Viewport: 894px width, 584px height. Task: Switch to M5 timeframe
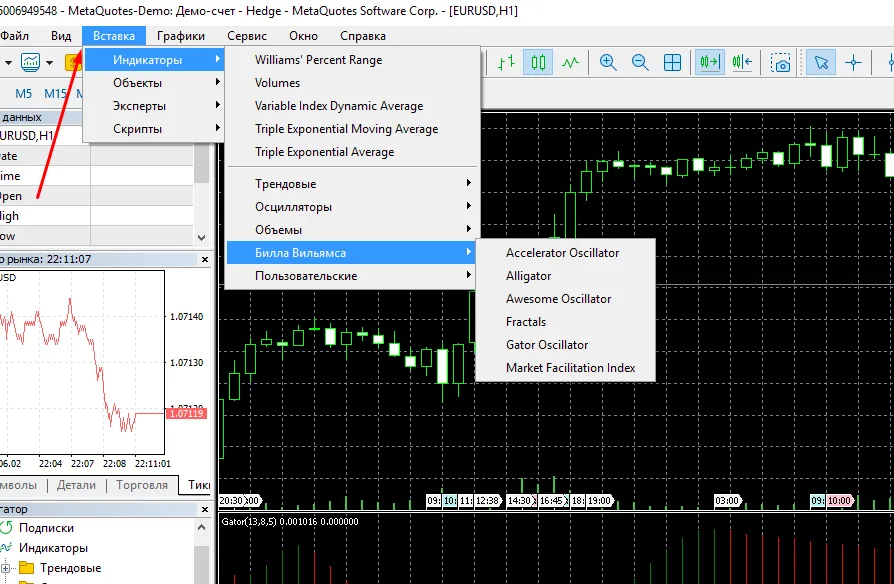(x=23, y=94)
